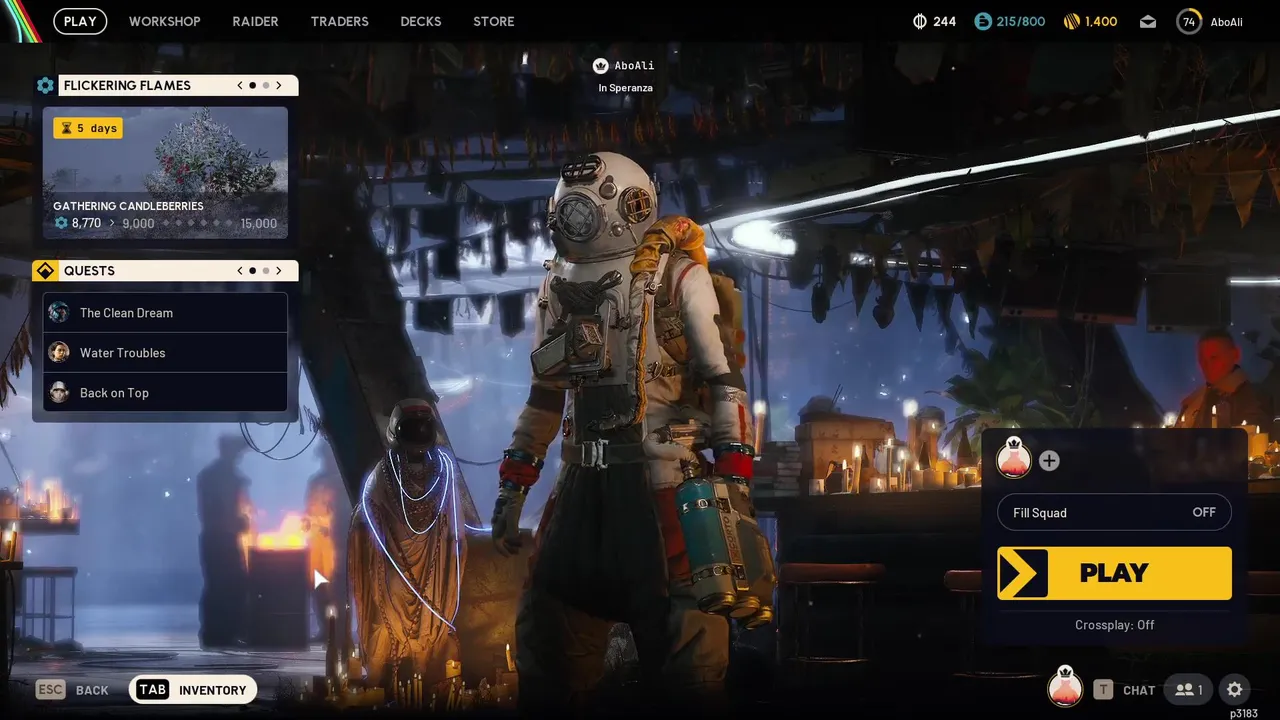Go to previous Flickering Flames page arrow

coord(240,85)
